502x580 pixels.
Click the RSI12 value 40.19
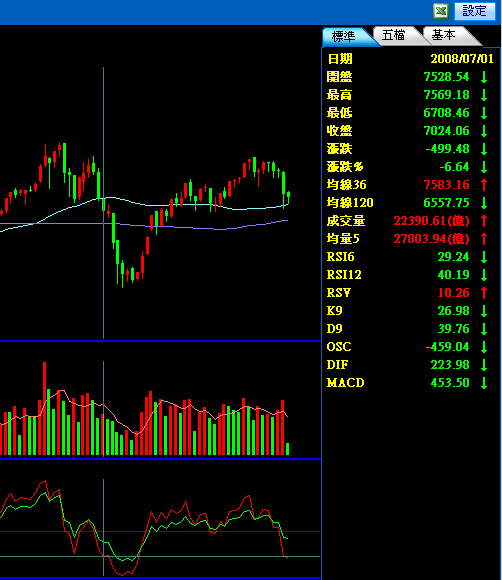click(454, 275)
